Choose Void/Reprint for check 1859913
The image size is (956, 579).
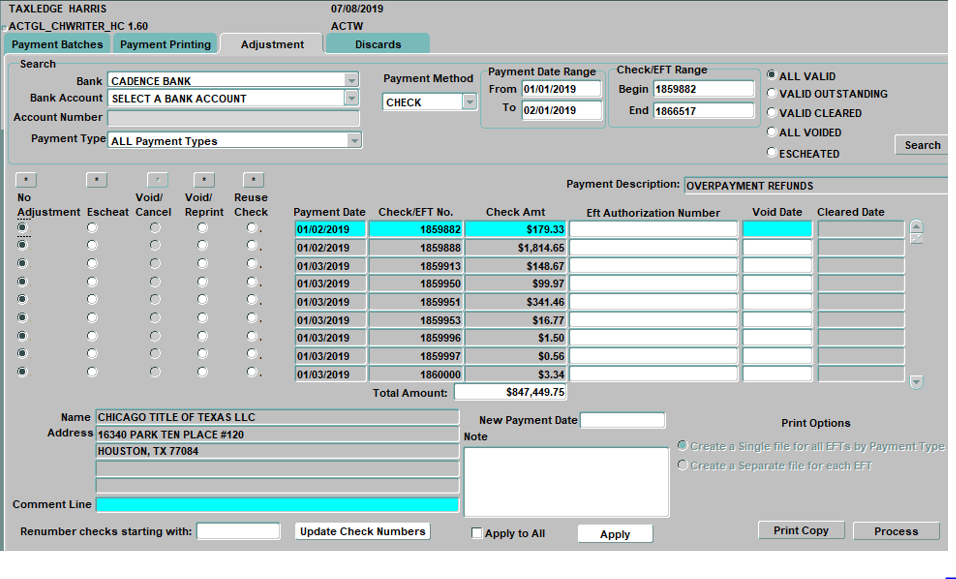click(203, 265)
